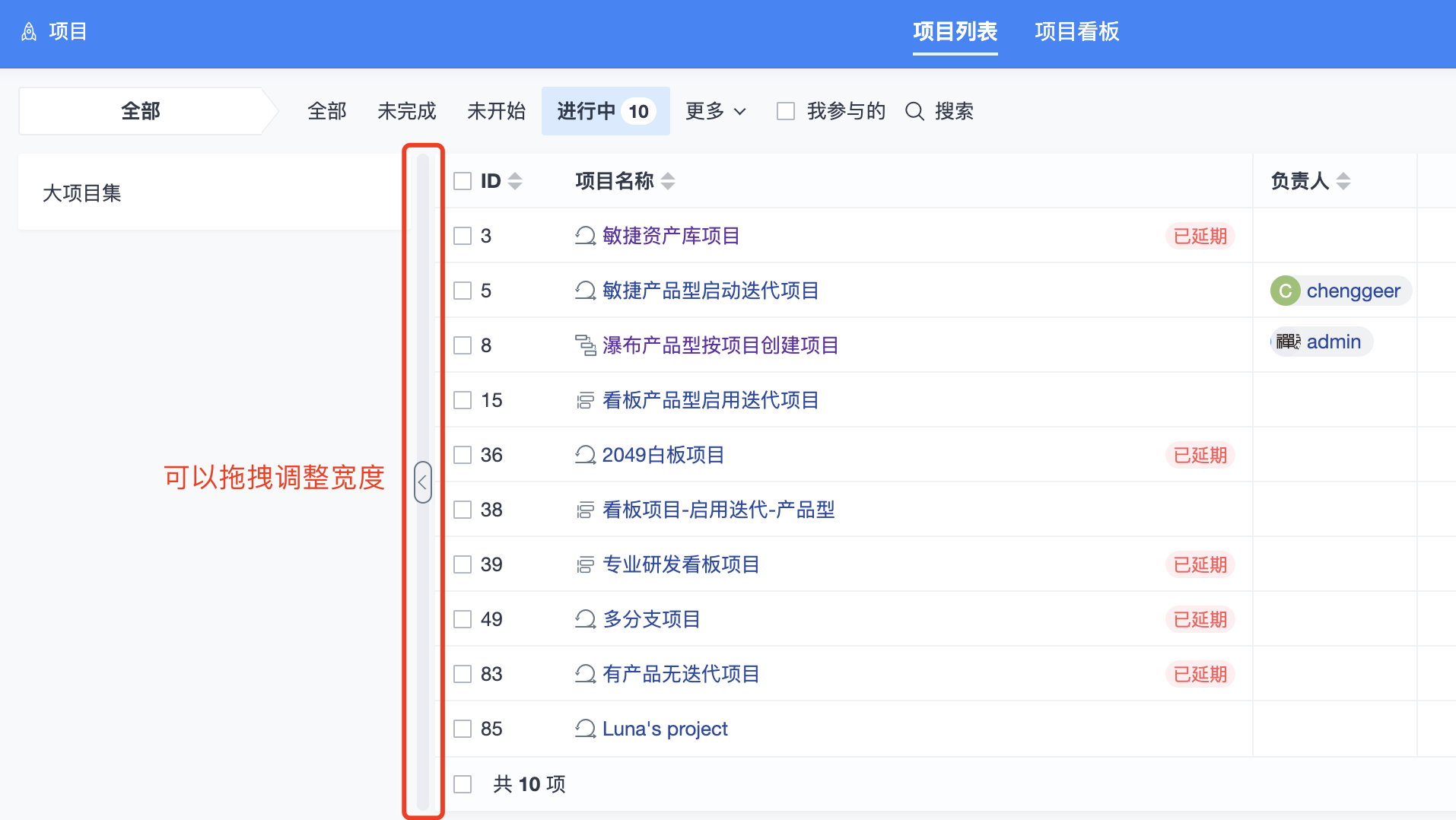Enable the 我参与的 checkbox

click(x=786, y=112)
